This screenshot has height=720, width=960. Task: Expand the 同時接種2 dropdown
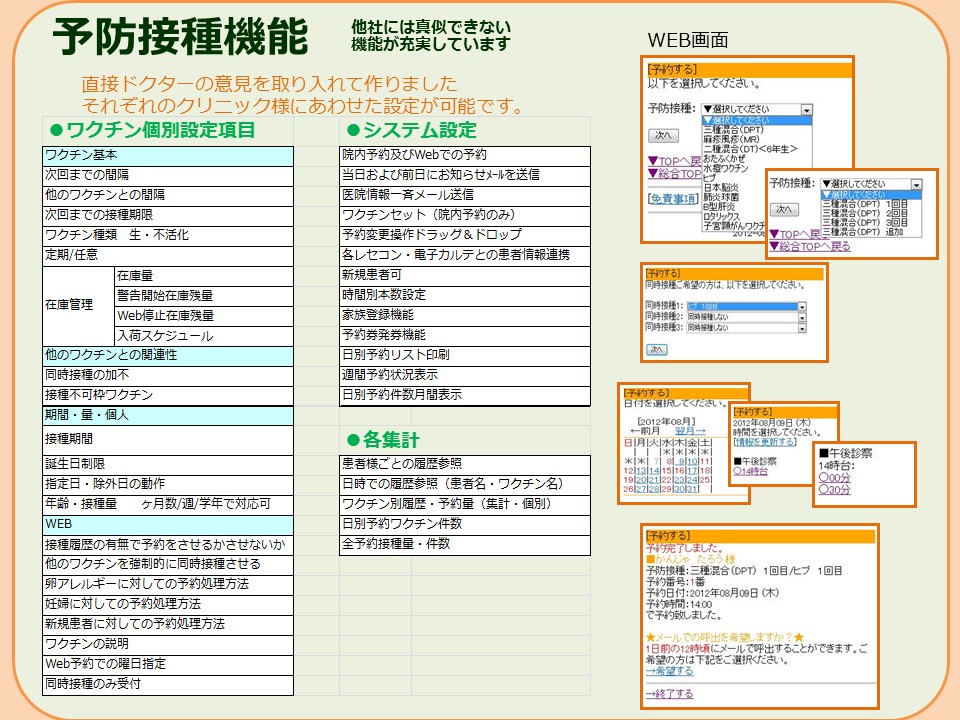tap(801, 316)
